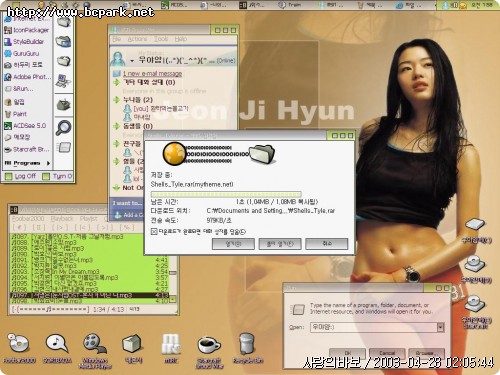Collapse the 기타 대화 상대 (0) group
The width and height of the screenshot is (500, 375).
[x=117, y=82]
